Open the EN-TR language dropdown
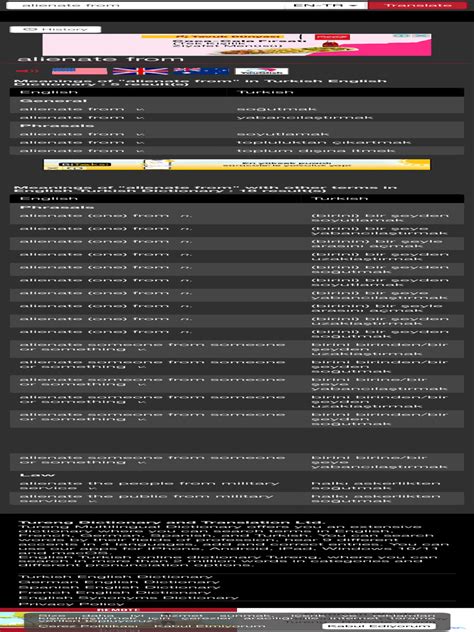This screenshot has height=632, width=474. (x=325, y=5)
